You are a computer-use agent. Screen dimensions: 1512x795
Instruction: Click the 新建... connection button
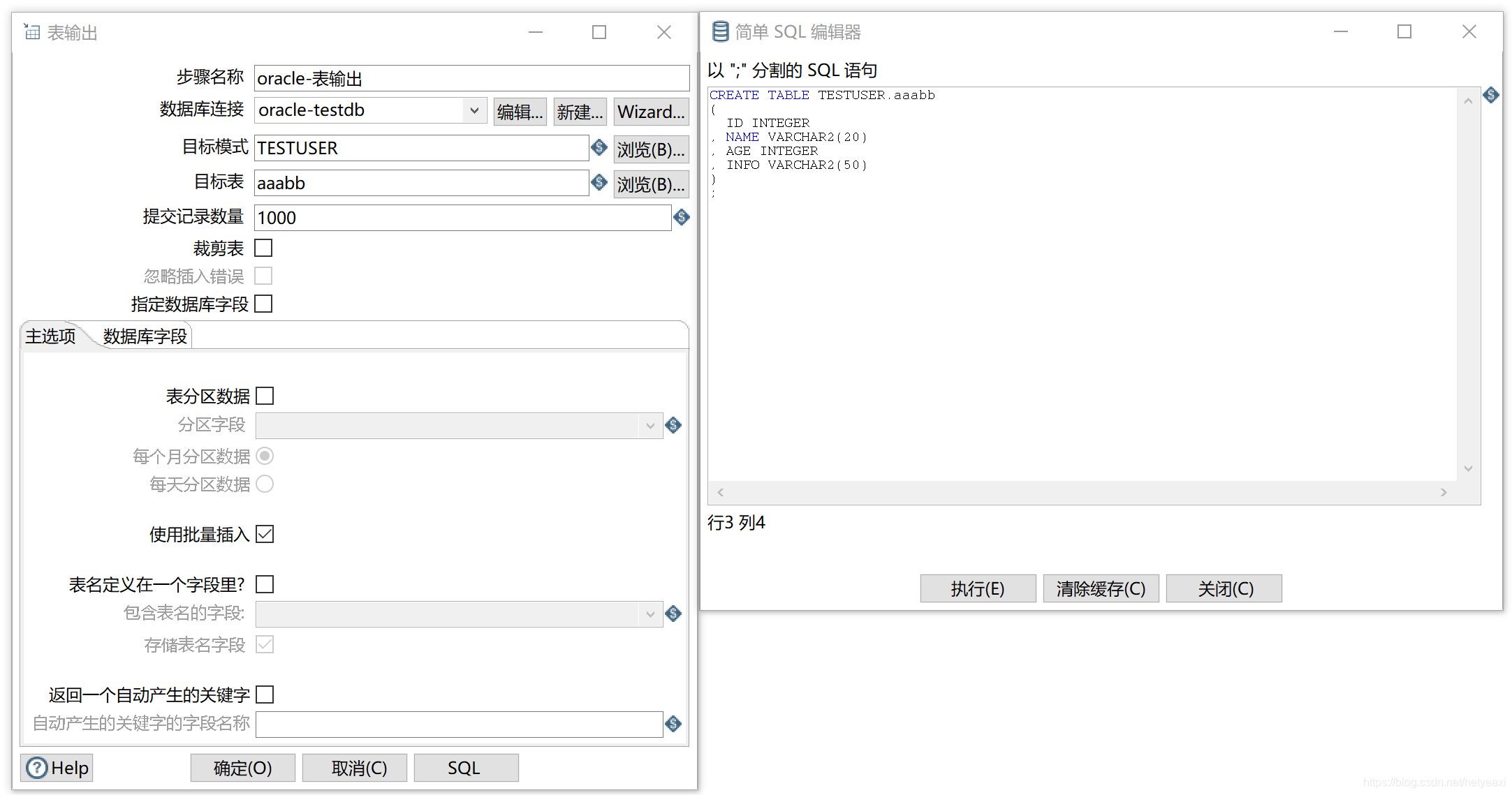(580, 112)
